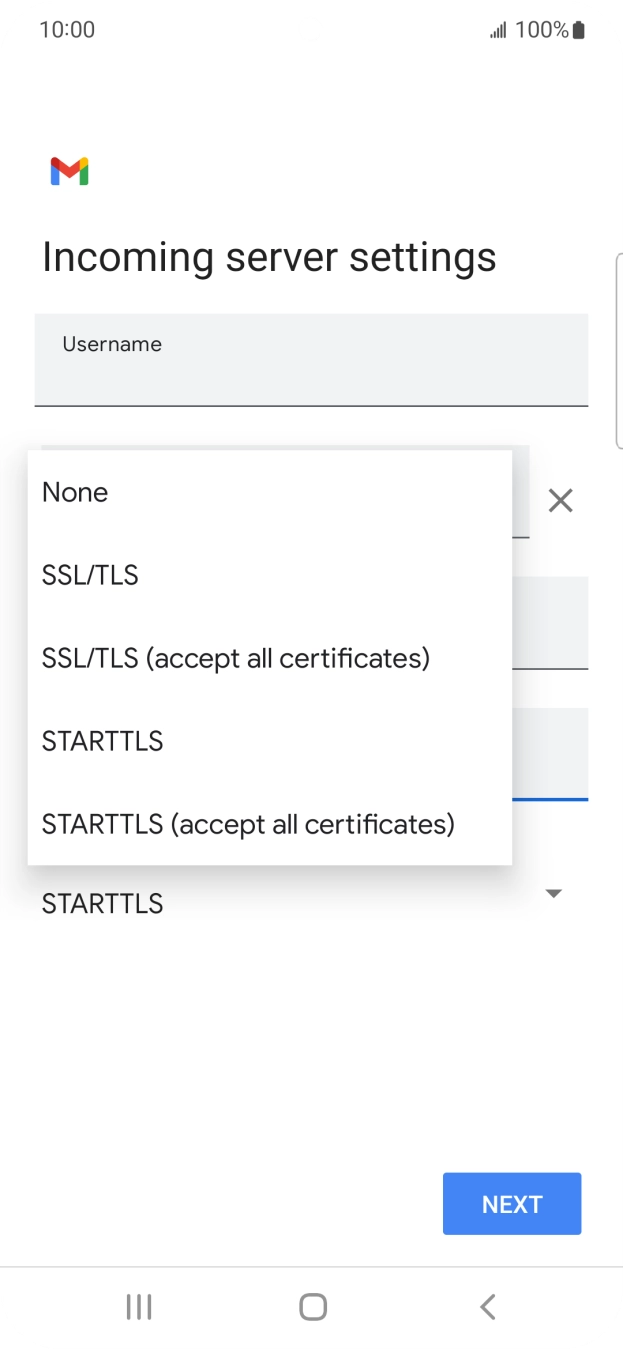
Task: Tap the server field beside the popup
Action: point(550,623)
